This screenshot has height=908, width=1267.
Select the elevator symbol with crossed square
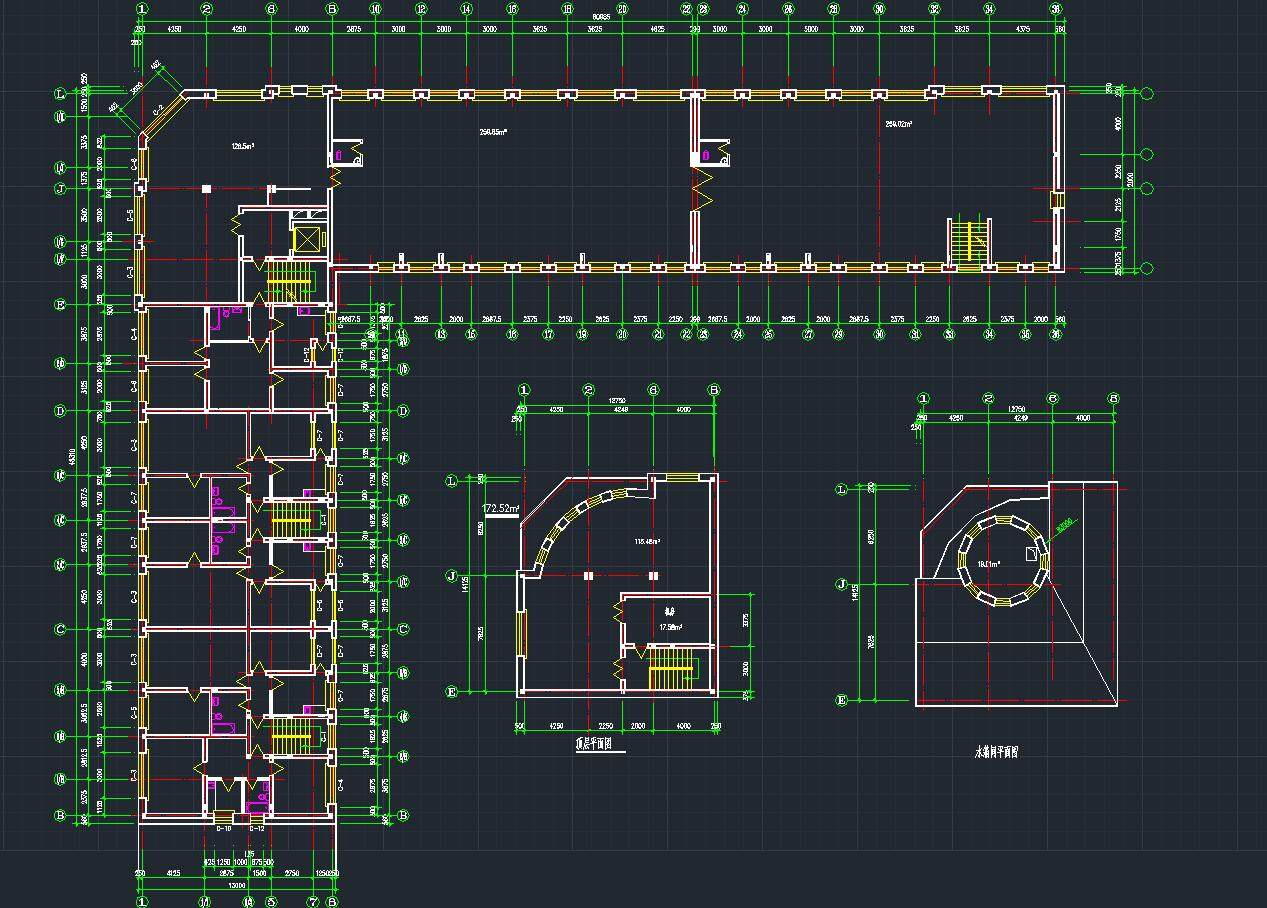[304, 240]
